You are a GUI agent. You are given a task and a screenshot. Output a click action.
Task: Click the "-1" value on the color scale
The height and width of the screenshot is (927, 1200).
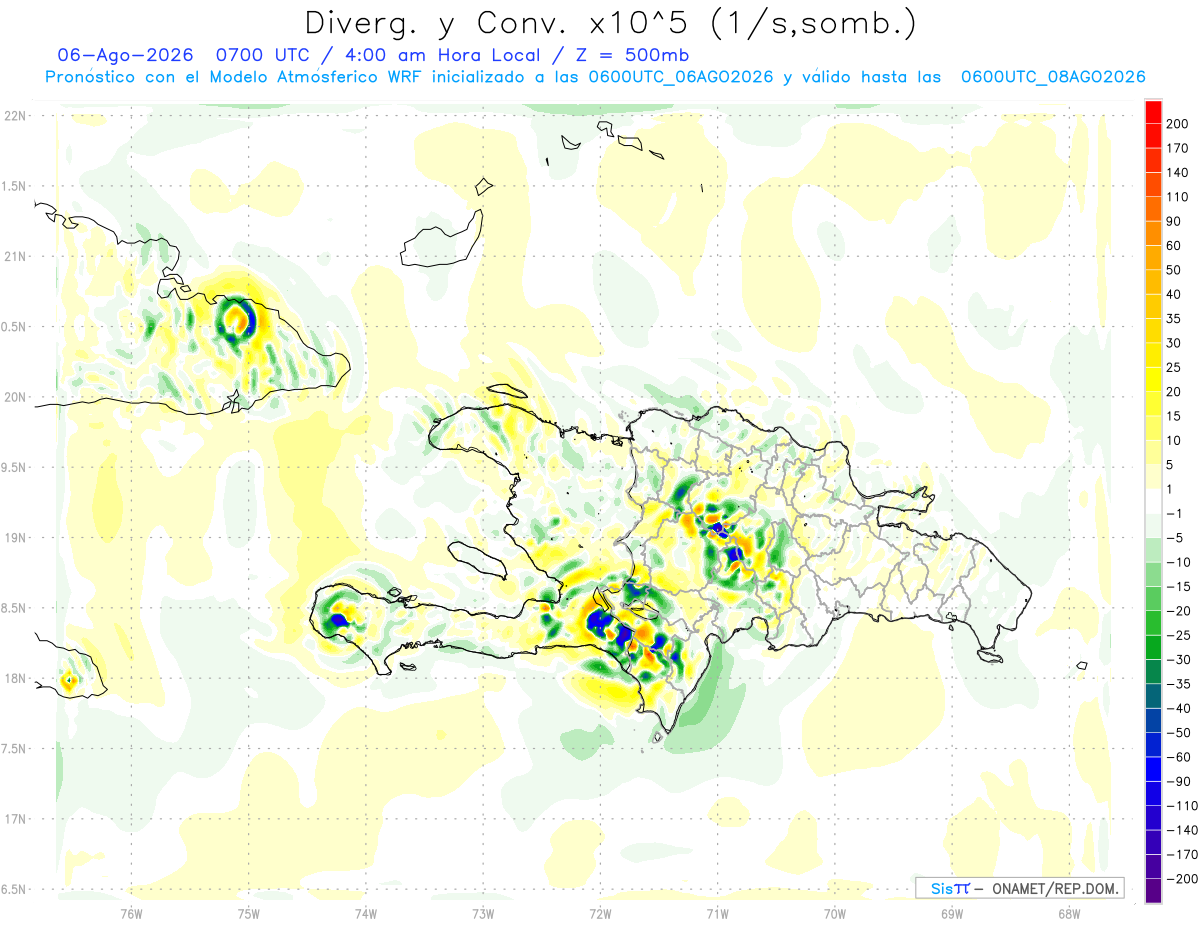[1176, 514]
